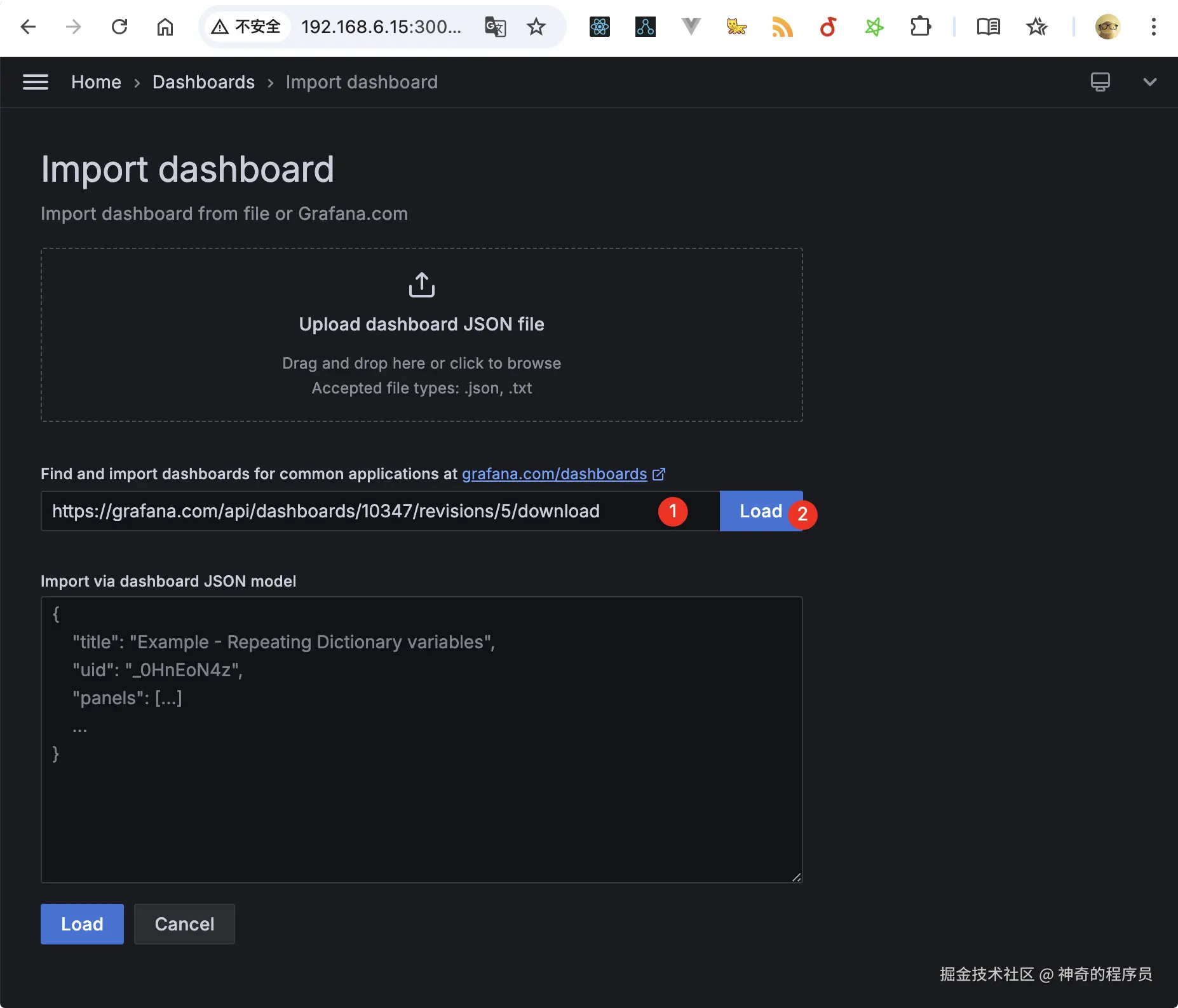Go to the Home breadcrumb
1178x1008 pixels.
tap(96, 82)
